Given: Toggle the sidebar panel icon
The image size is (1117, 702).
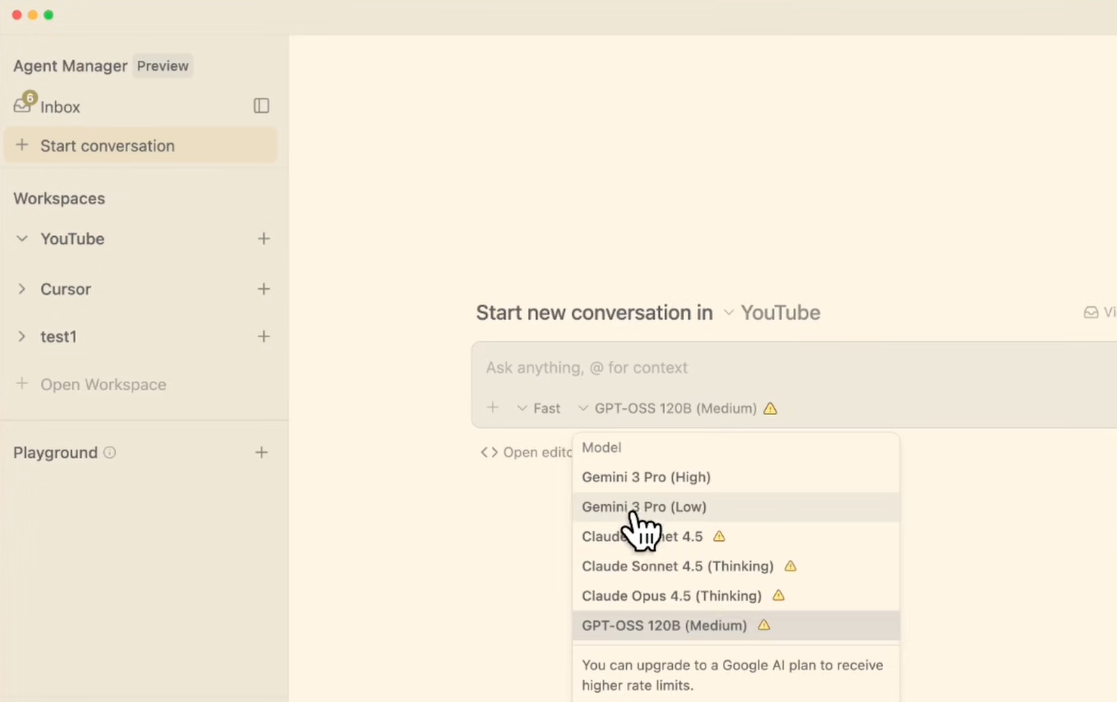Looking at the screenshot, I should tap(261, 106).
